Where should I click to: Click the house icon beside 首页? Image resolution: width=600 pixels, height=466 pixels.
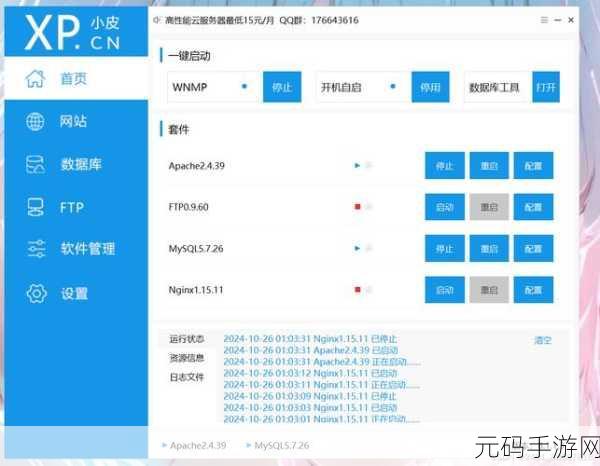tap(35, 79)
